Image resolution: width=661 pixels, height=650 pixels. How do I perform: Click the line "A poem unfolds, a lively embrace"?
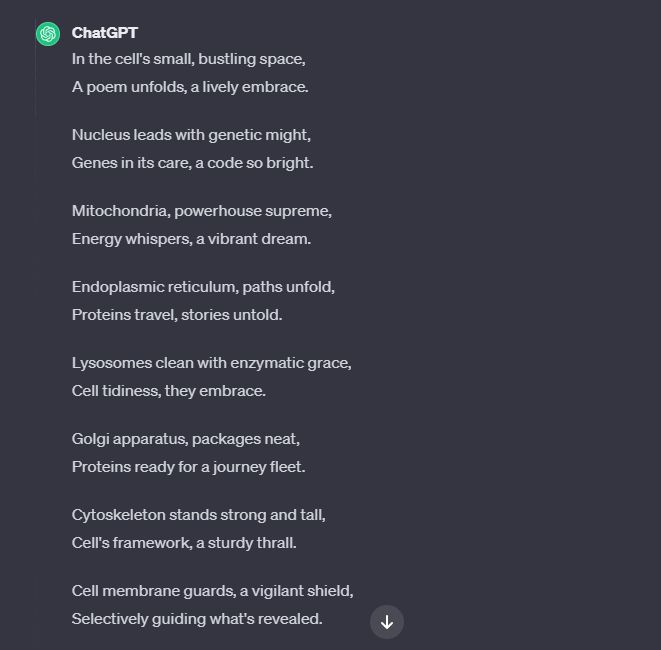(190, 87)
